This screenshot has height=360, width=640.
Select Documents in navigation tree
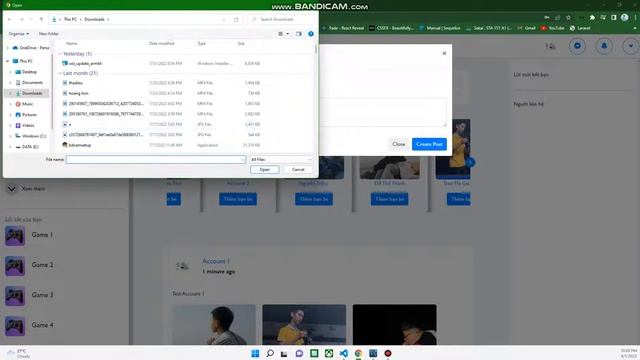pyautogui.click(x=29, y=82)
